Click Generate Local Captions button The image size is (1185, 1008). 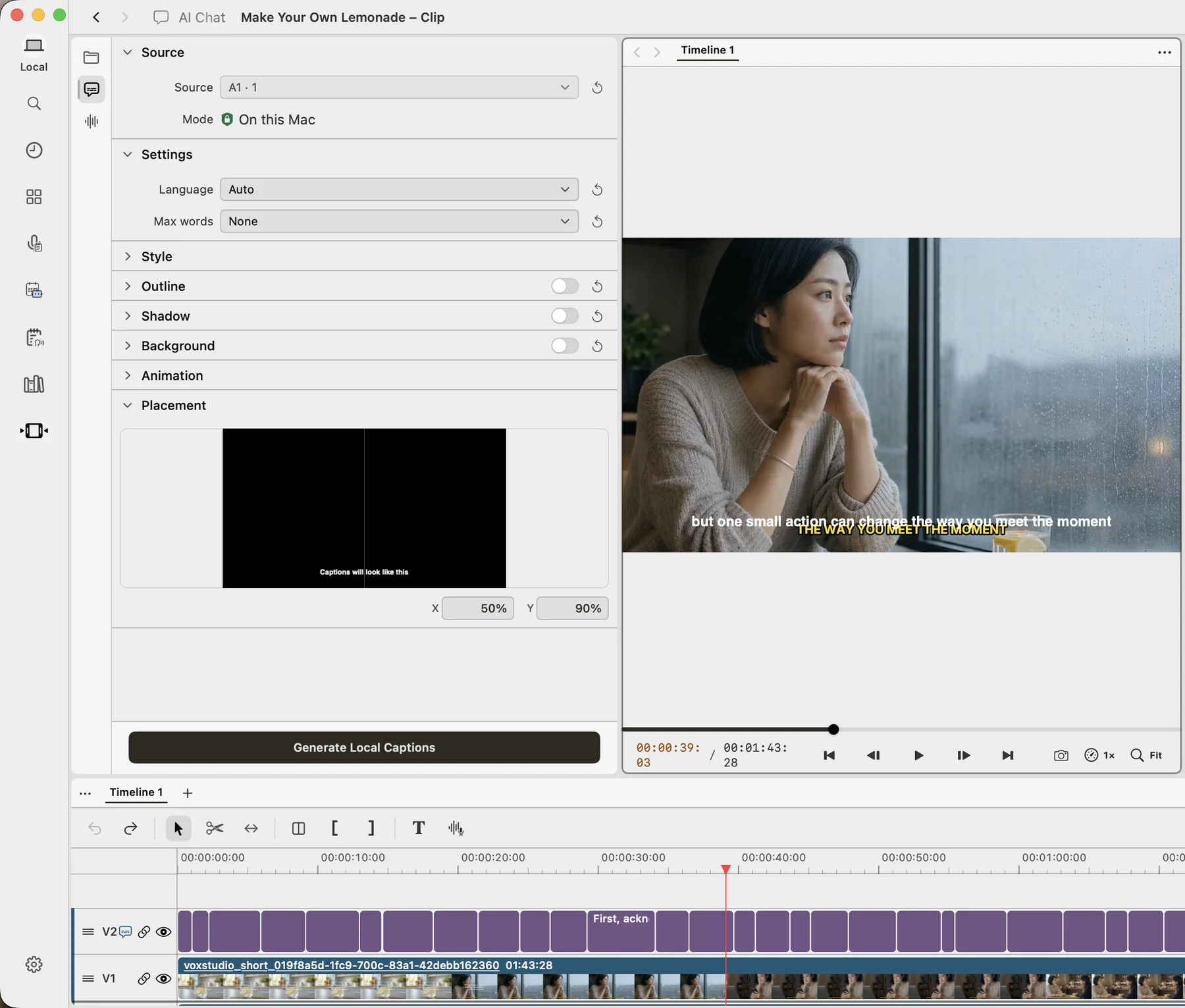coord(364,747)
